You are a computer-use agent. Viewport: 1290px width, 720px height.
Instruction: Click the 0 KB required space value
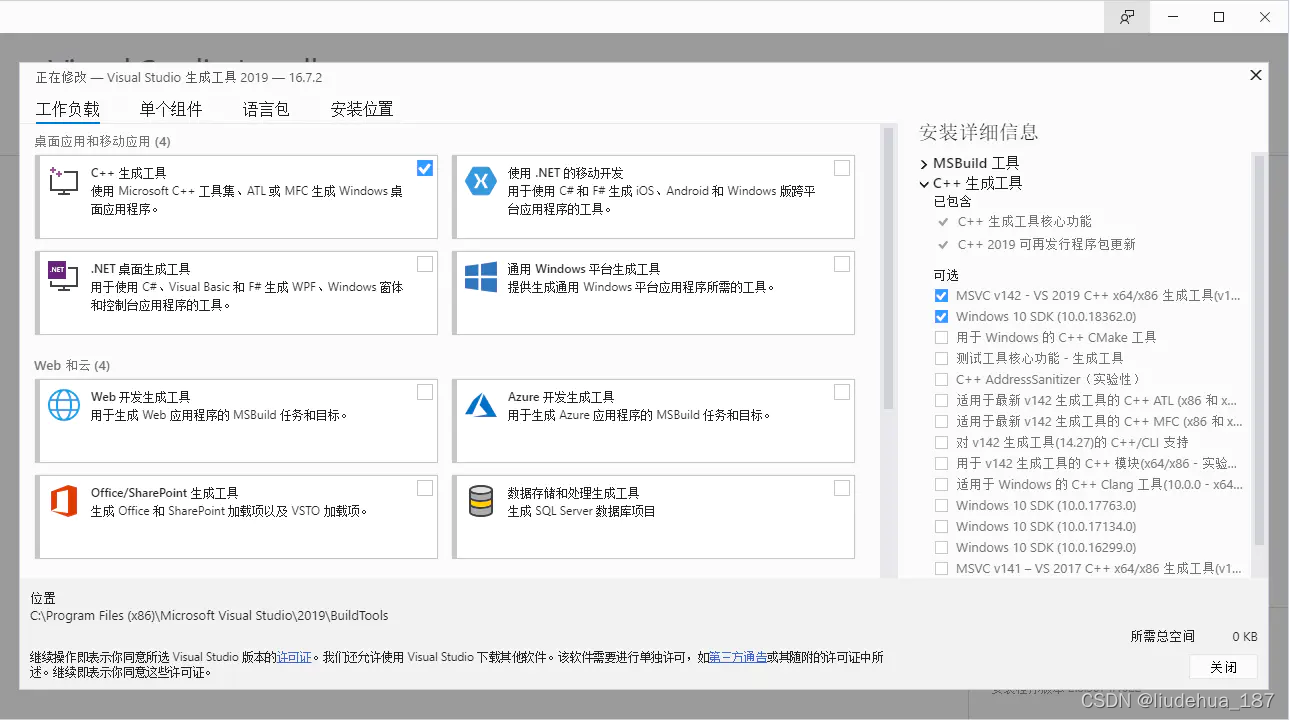point(1244,636)
